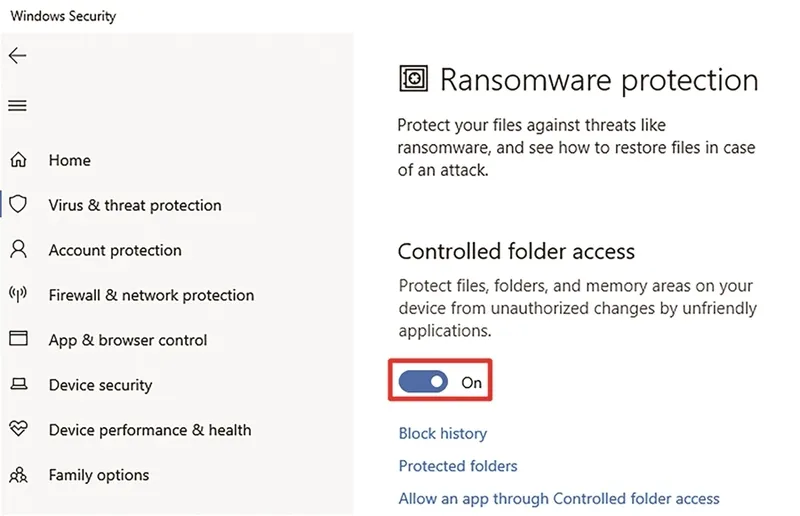Open the hamburger navigation menu
The height and width of the screenshot is (516, 800).
(17, 106)
